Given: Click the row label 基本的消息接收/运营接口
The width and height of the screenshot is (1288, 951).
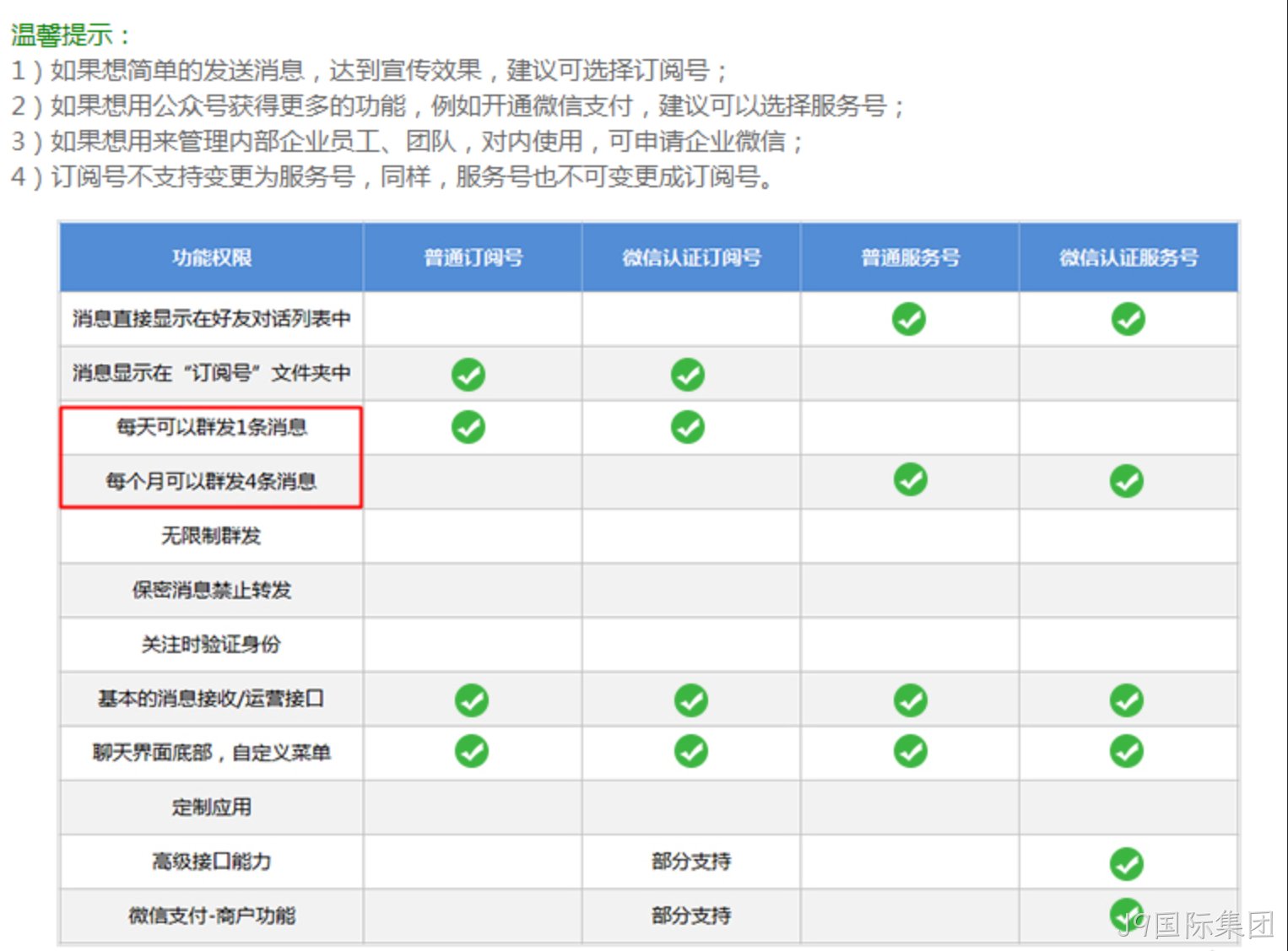Looking at the screenshot, I should tap(212, 699).
